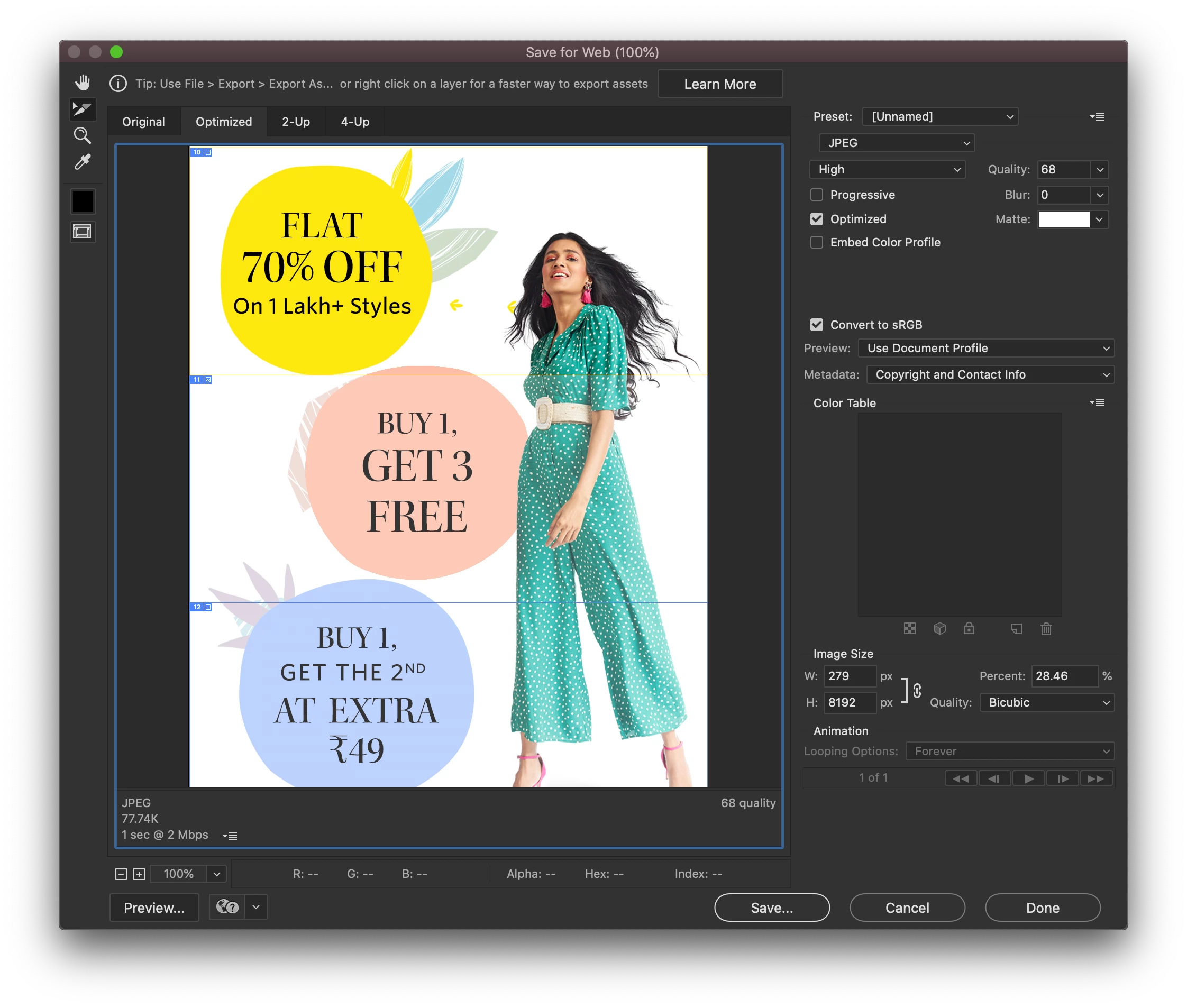Click the browser preview globe icon
The width and height of the screenshot is (1187, 1008).
coord(227,907)
